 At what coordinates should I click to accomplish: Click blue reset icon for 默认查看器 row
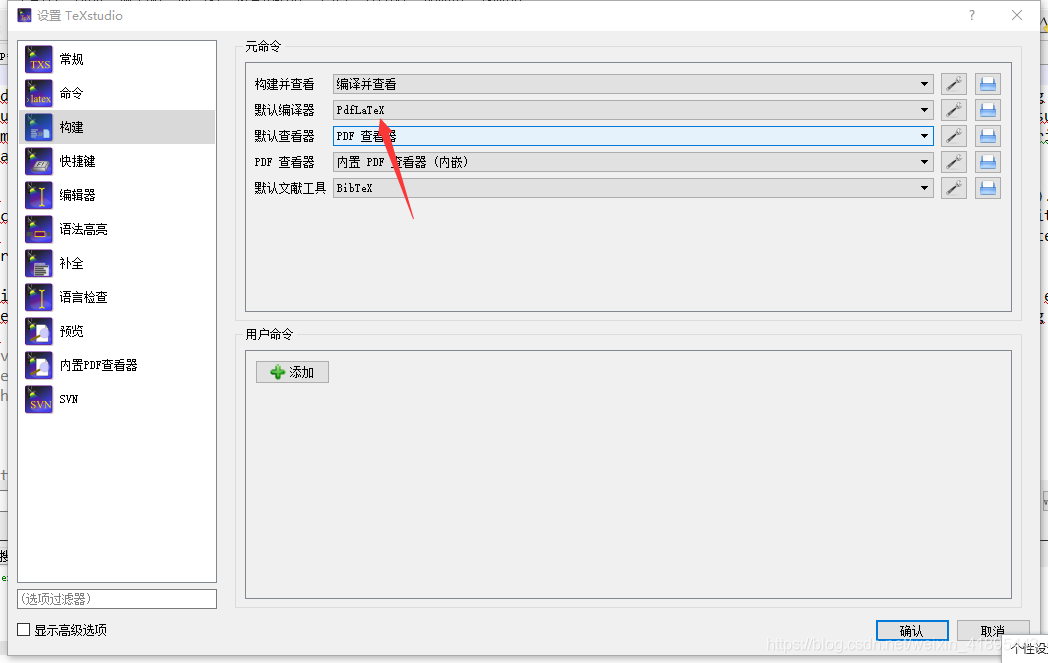pyautogui.click(x=988, y=136)
